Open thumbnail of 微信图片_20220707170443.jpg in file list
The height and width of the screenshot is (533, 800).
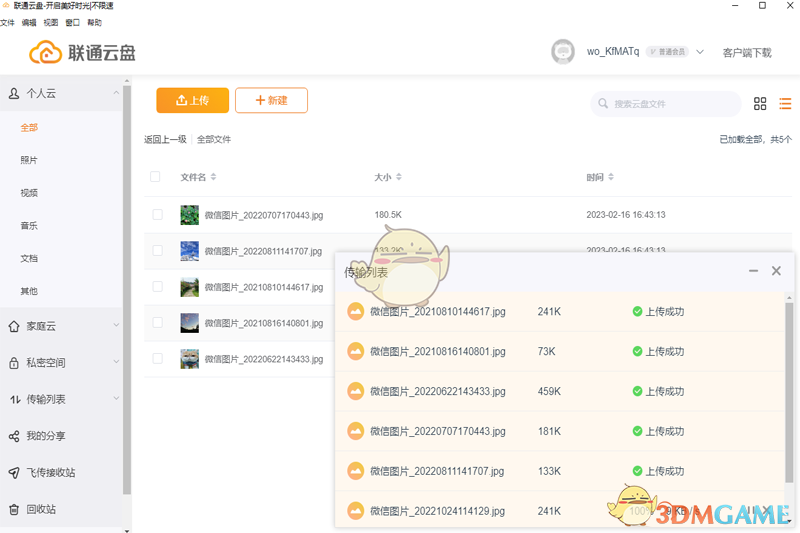190,215
